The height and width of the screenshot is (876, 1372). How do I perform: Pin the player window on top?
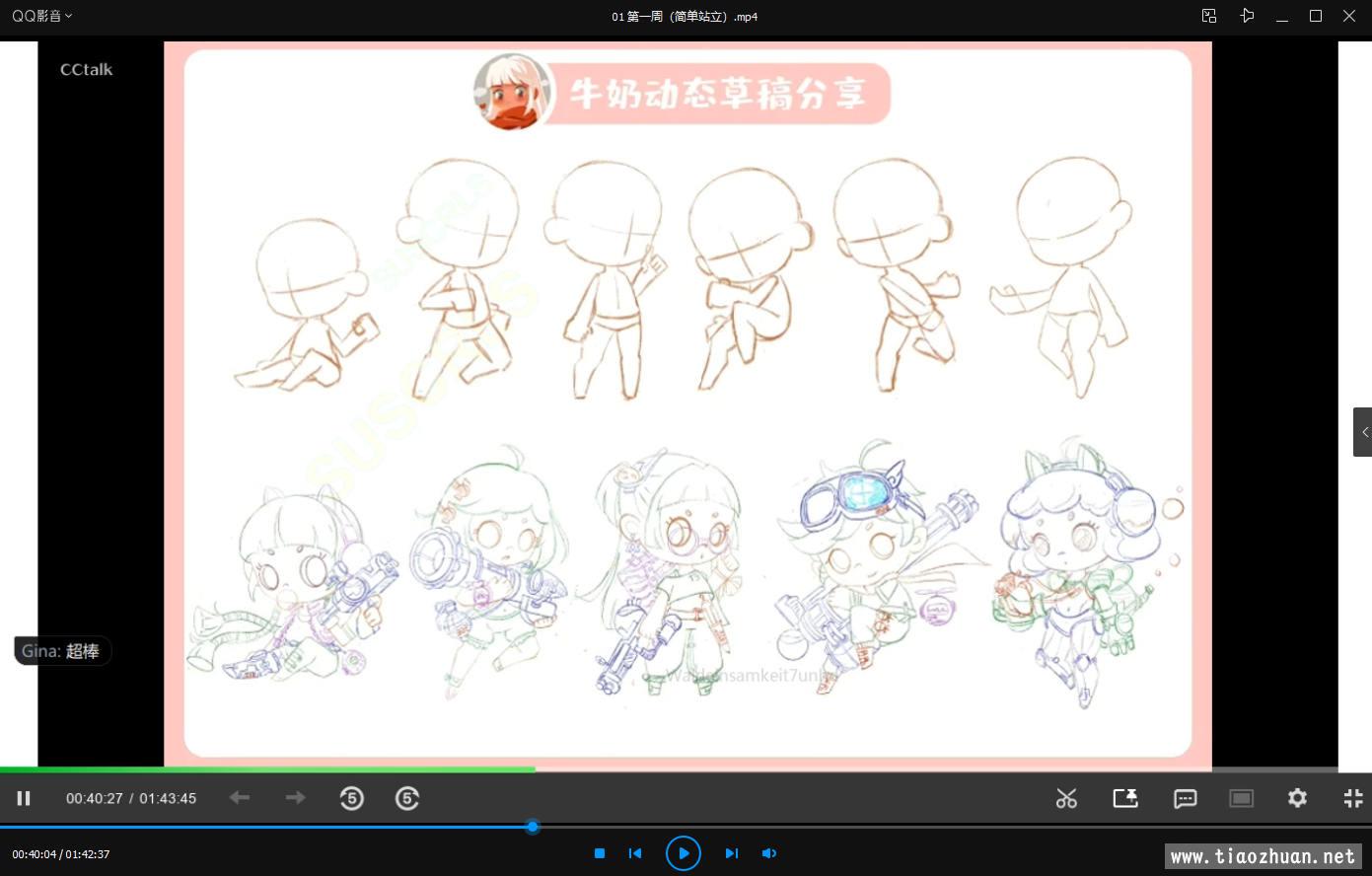pyautogui.click(x=1247, y=16)
